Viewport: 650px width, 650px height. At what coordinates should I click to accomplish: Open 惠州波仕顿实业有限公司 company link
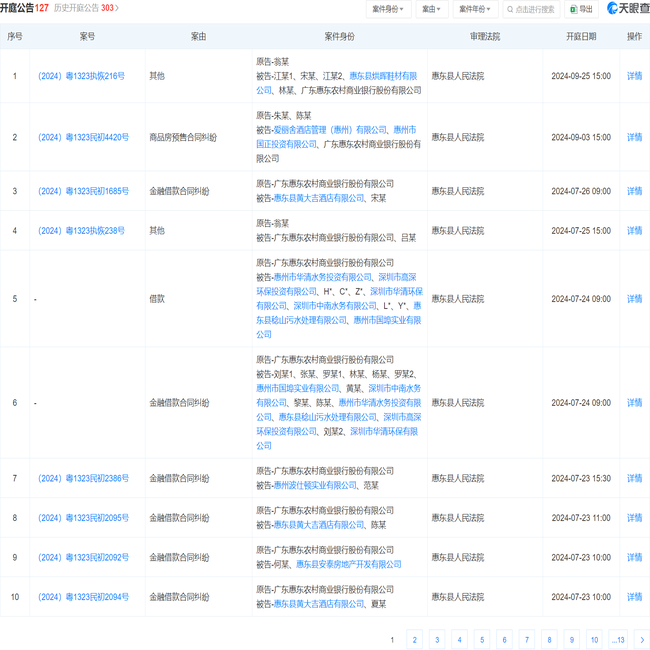pos(315,485)
